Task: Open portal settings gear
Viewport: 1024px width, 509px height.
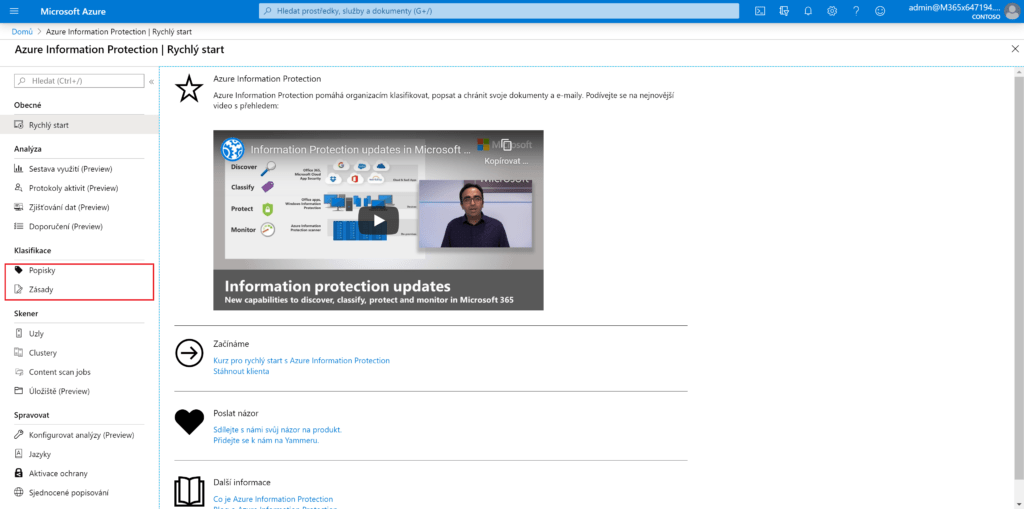Action: tap(832, 11)
